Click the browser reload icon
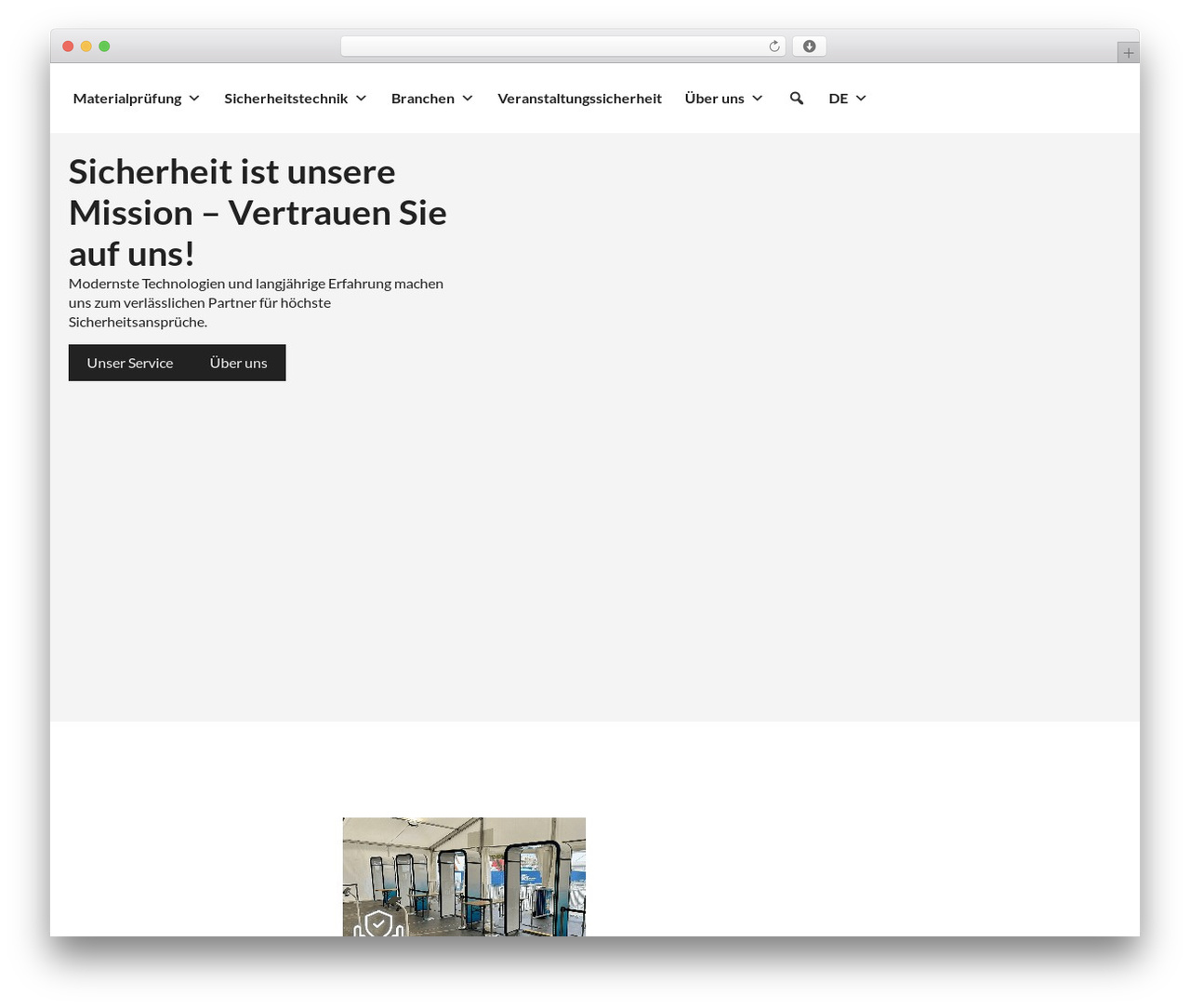 click(773, 46)
